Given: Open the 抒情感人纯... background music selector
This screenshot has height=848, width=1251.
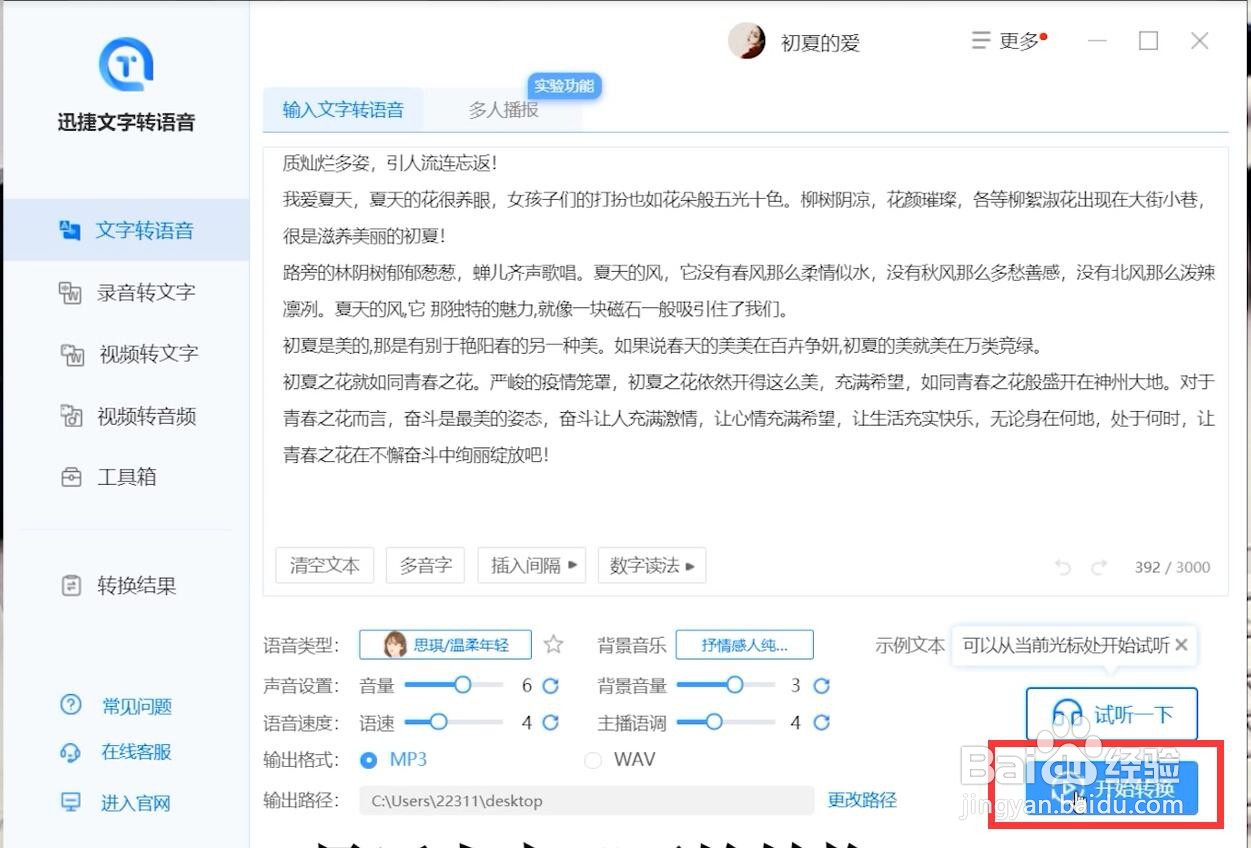Looking at the screenshot, I should coord(744,645).
